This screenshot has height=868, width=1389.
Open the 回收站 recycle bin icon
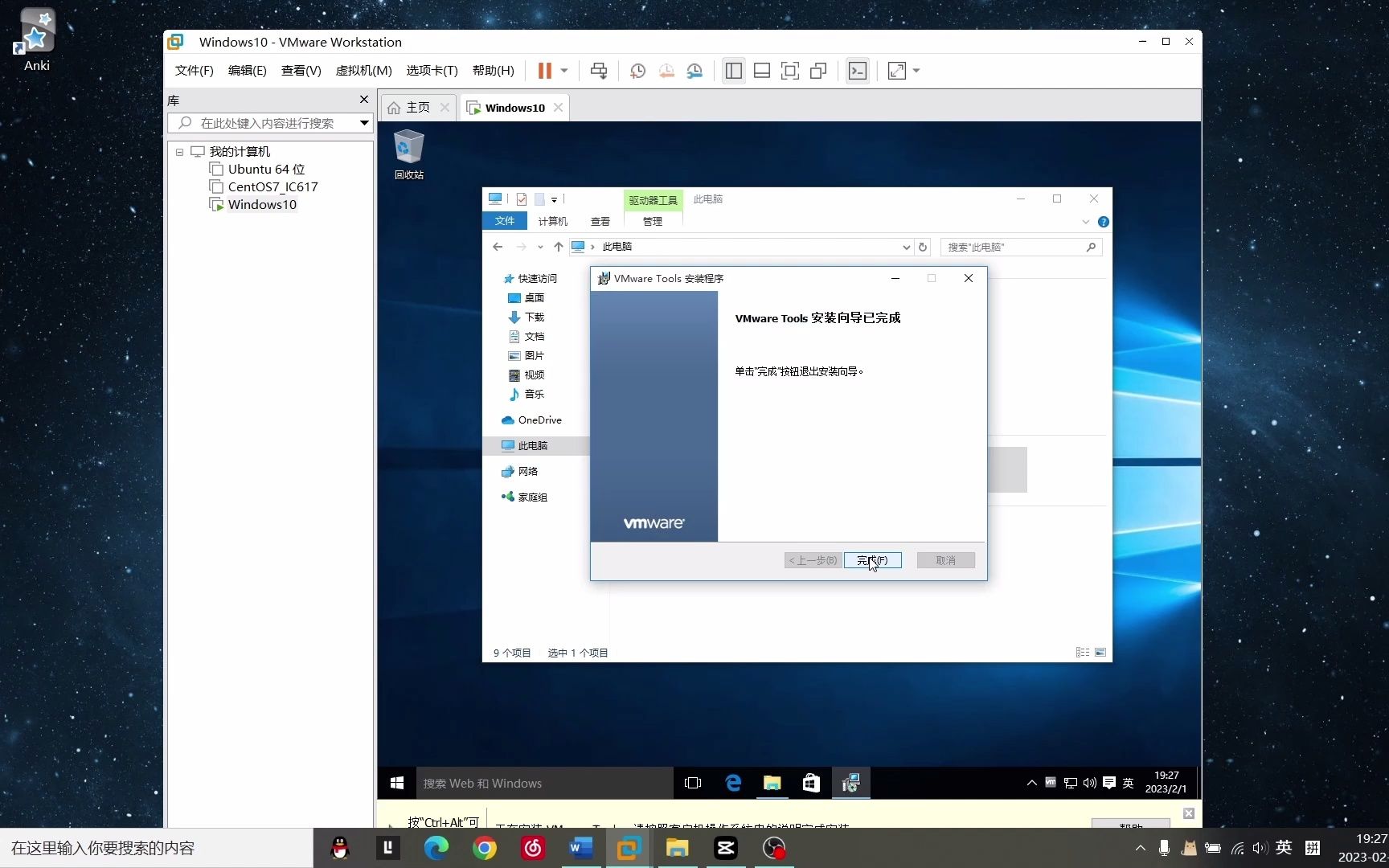408,155
